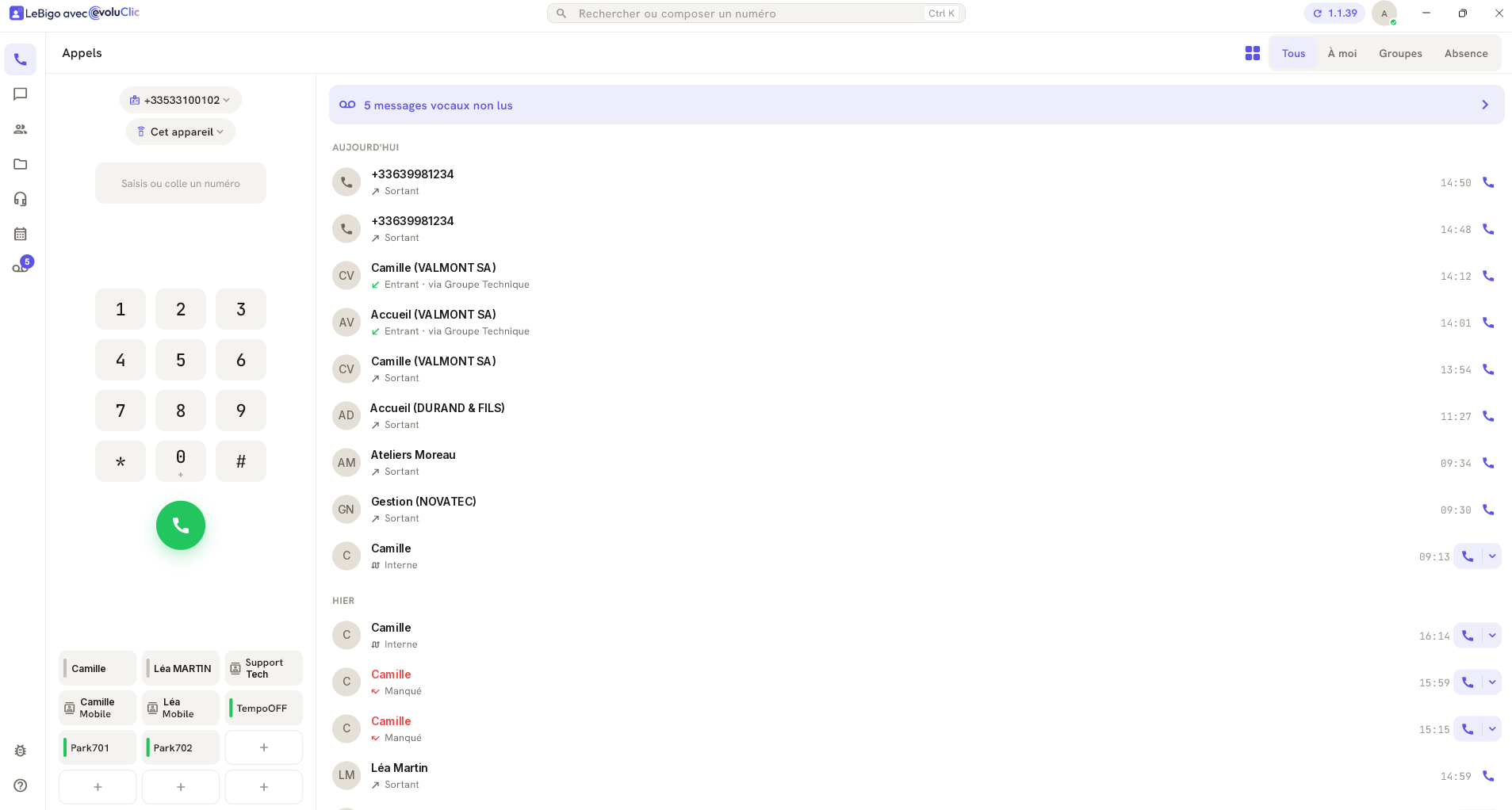Screen dimensions: 1512x810
Task: Click the Park702 shortcut key
Action: pos(181,747)
